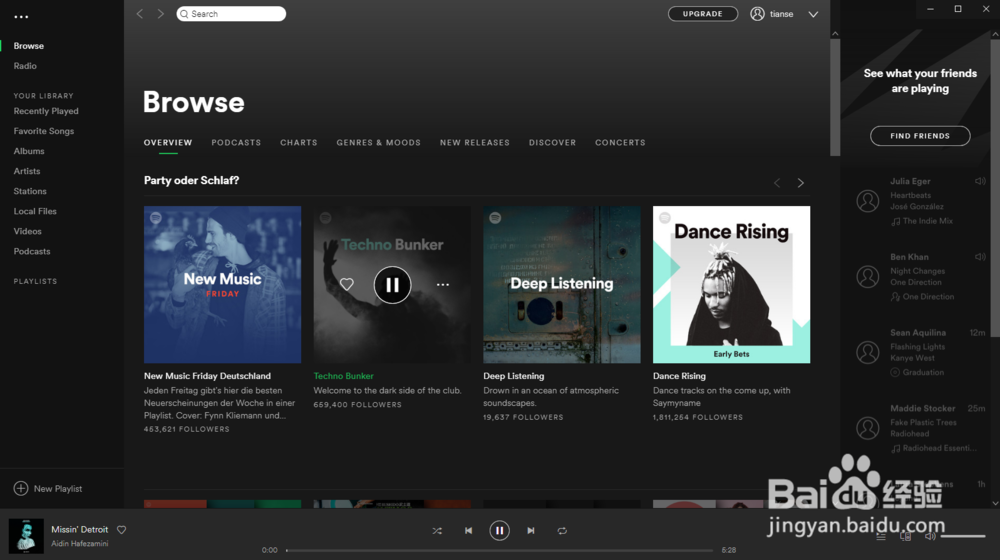This screenshot has width=1000, height=560.
Task: Open The Indie Mix in friend feed
Action: pos(927,221)
